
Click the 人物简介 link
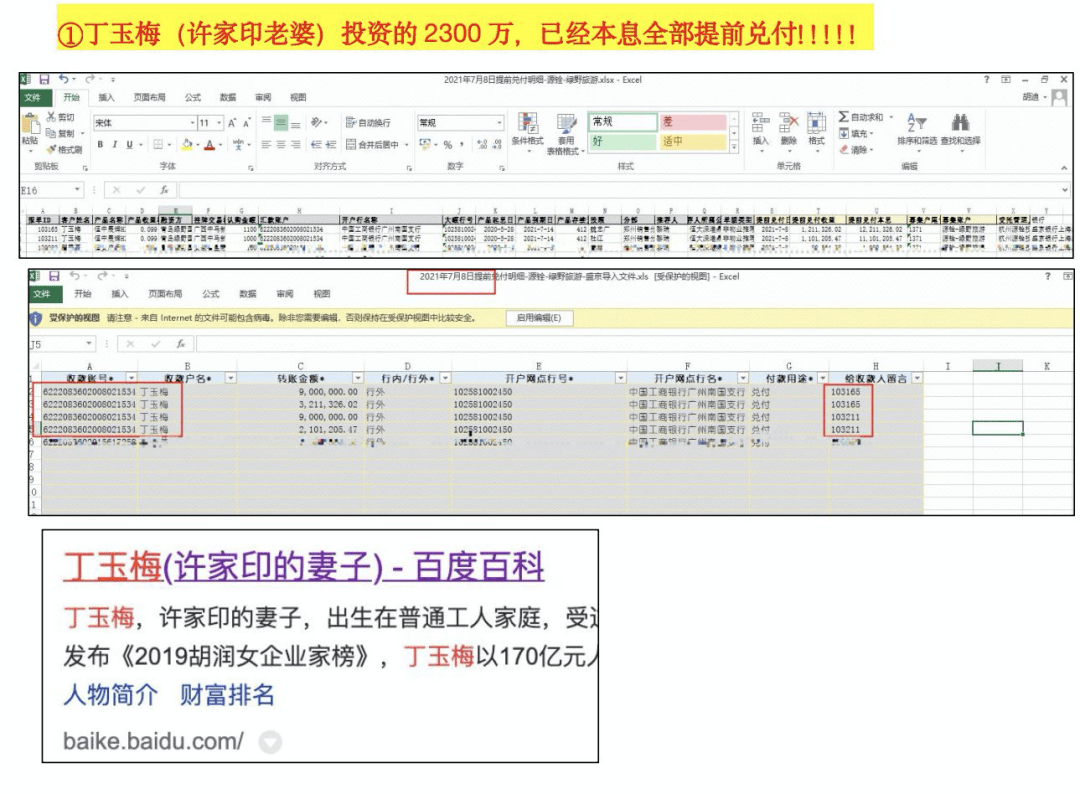[x=111, y=695]
